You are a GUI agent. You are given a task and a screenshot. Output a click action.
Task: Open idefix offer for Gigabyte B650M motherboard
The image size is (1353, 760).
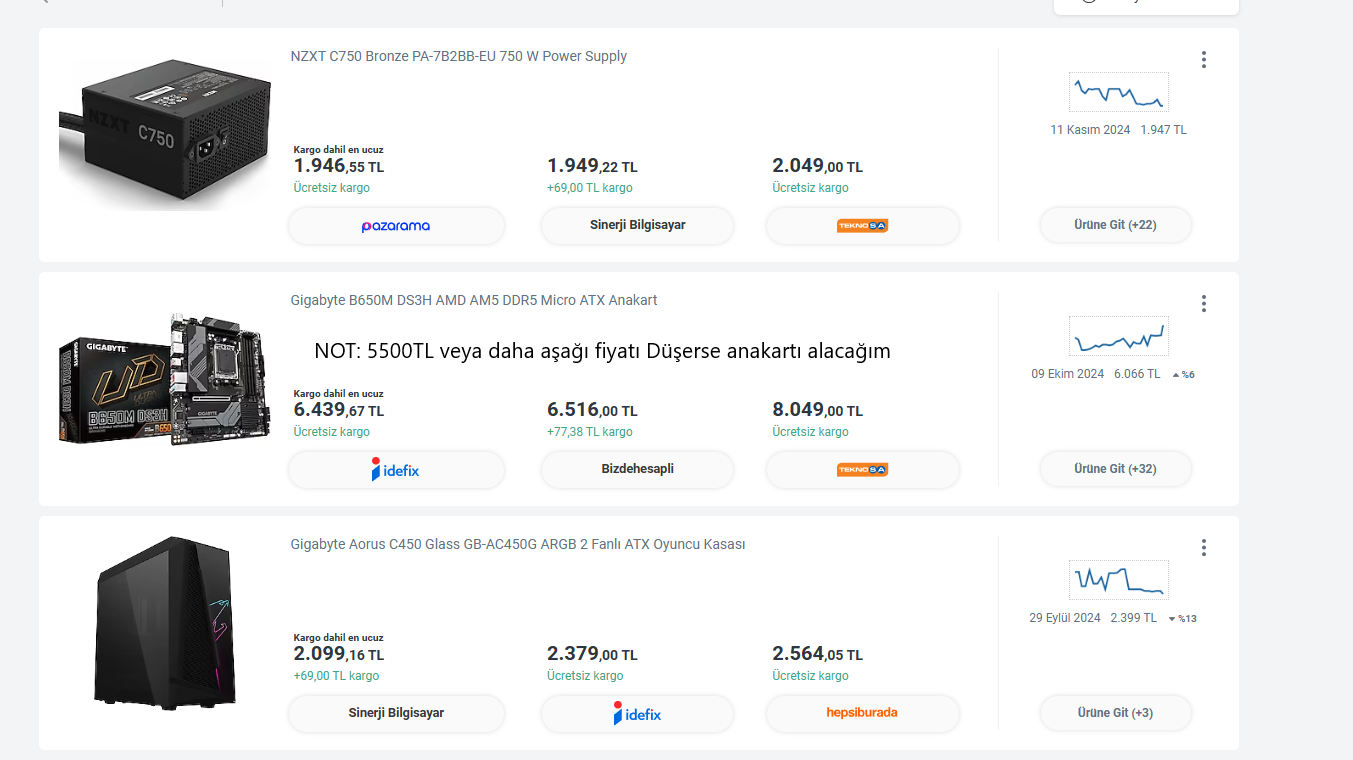coord(396,470)
